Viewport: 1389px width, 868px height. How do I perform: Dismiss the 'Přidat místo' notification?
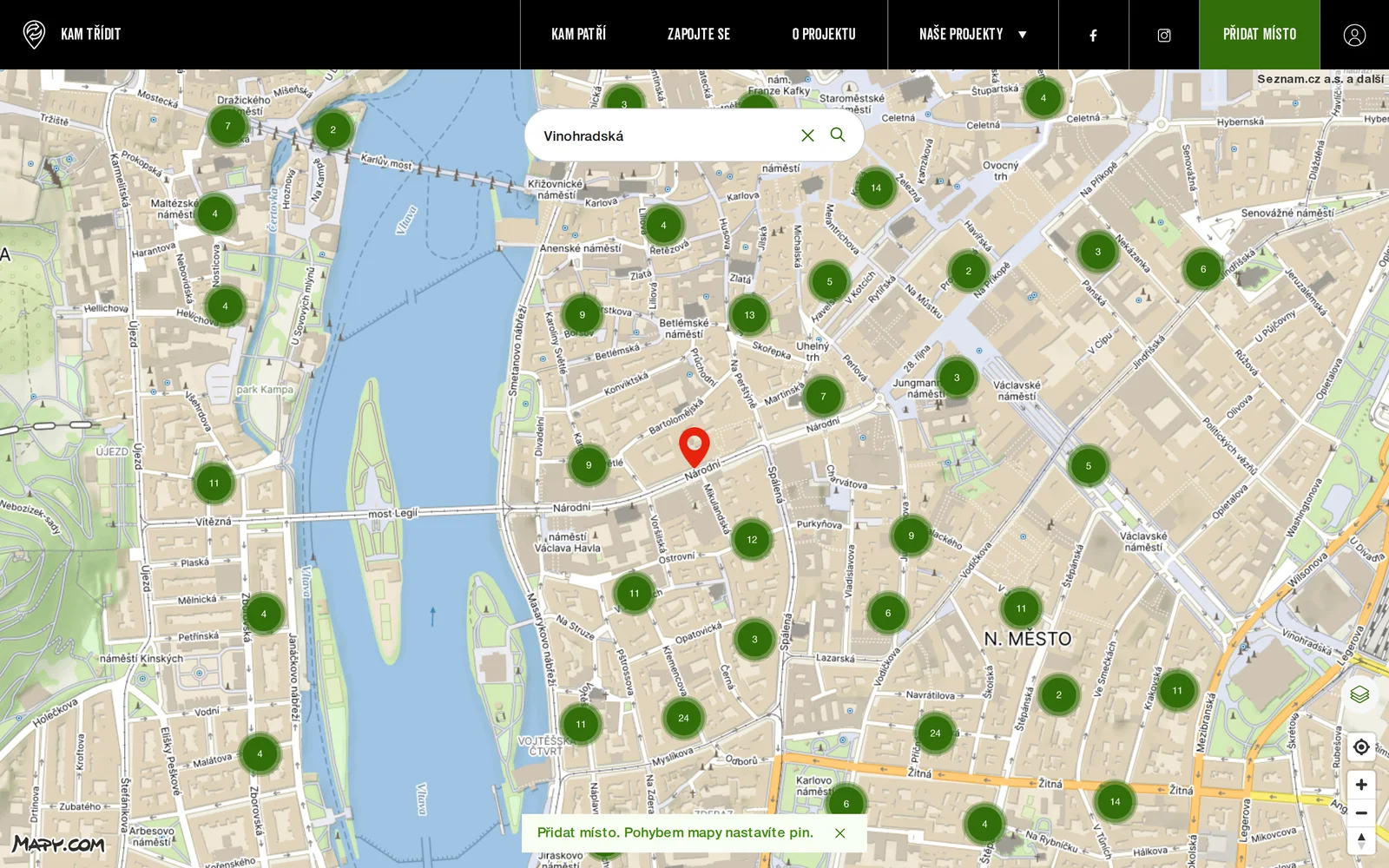(840, 833)
